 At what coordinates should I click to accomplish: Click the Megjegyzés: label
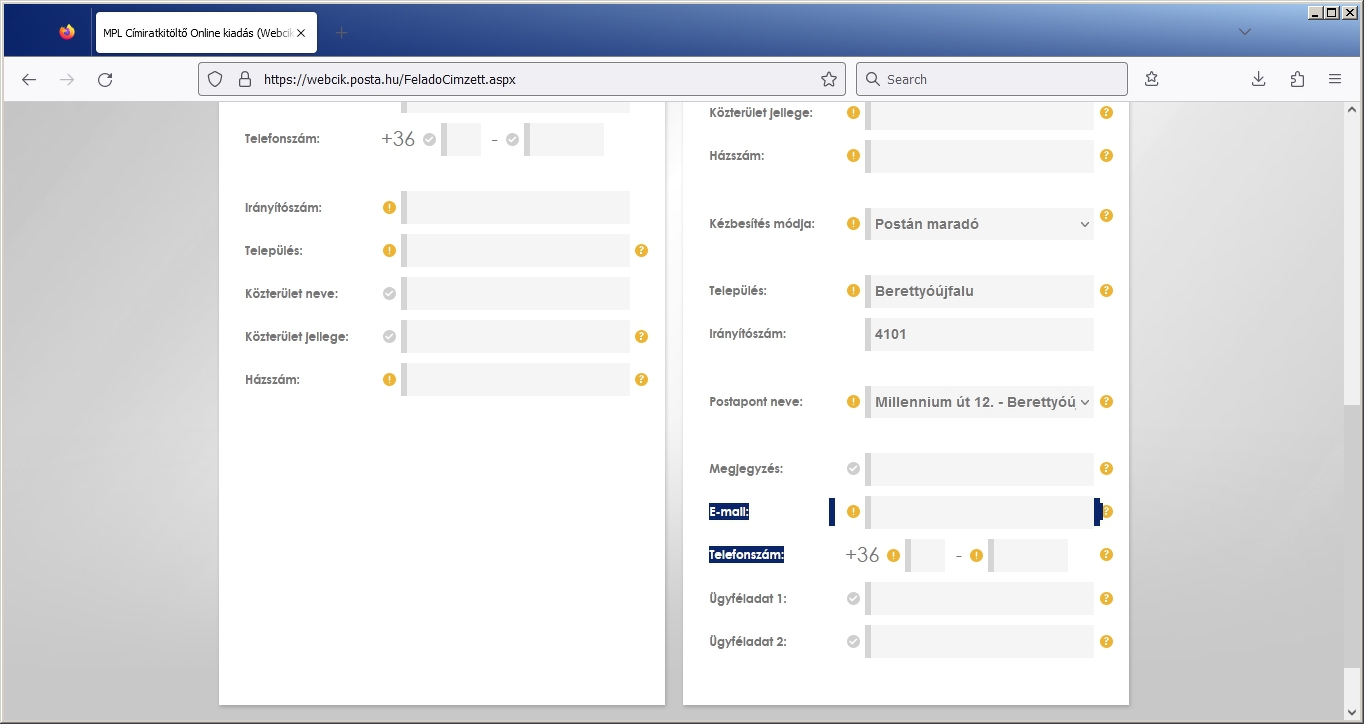pyautogui.click(x=746, y=468)
